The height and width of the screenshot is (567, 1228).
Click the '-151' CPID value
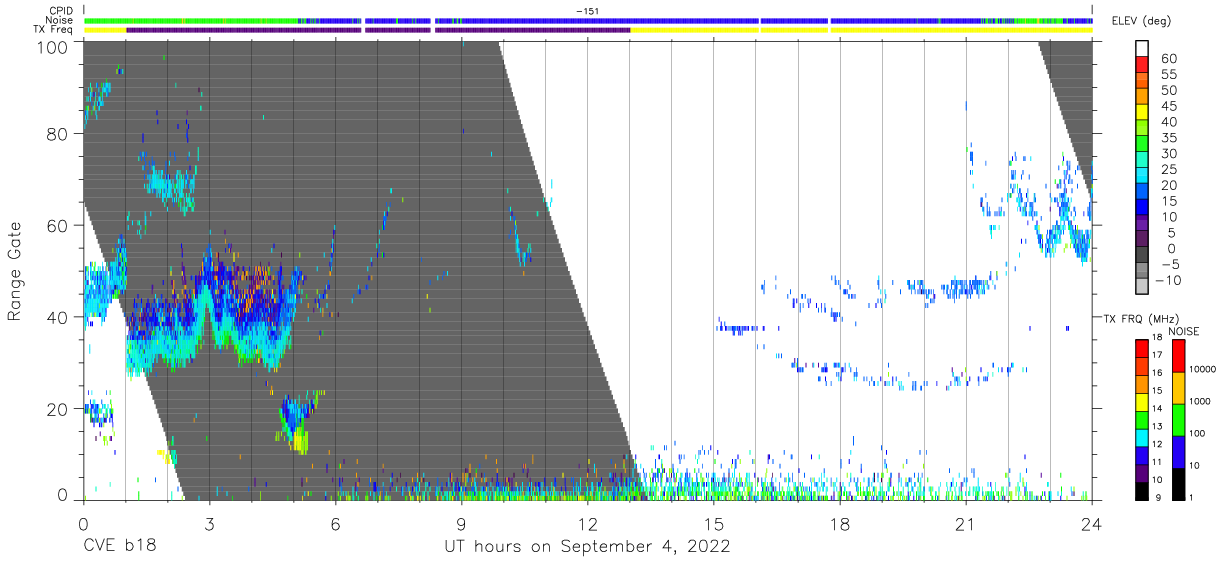587,10
